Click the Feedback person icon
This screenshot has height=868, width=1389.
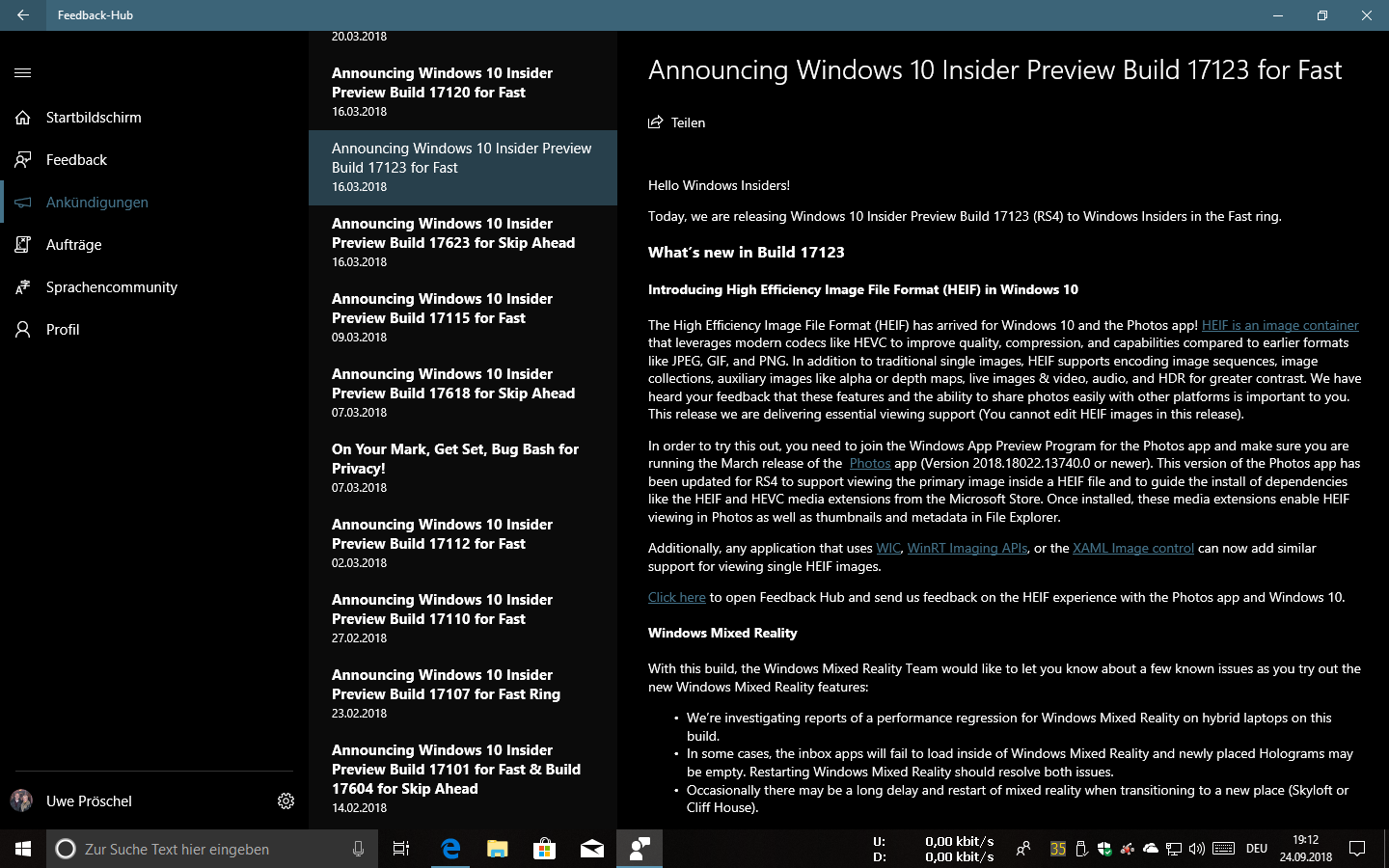23,160
